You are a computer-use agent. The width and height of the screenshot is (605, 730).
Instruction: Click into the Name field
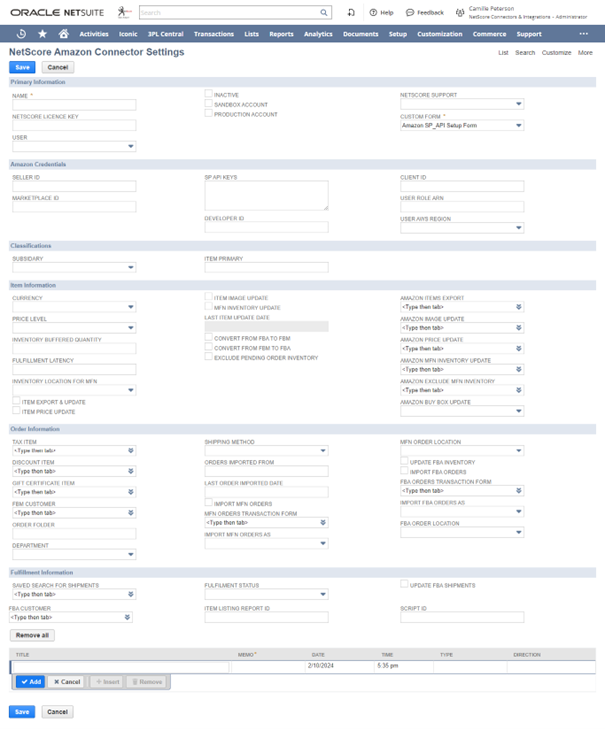click(74, 104)
